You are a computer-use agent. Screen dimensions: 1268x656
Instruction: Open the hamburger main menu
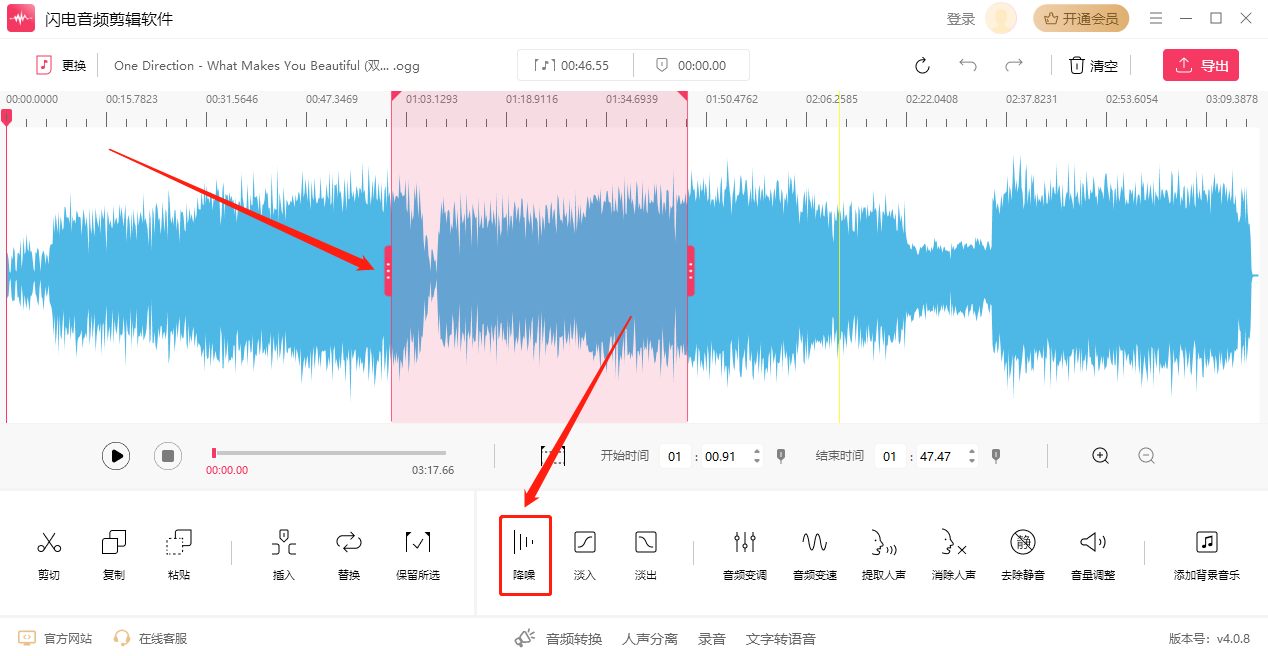click(x=1156, y=18)
